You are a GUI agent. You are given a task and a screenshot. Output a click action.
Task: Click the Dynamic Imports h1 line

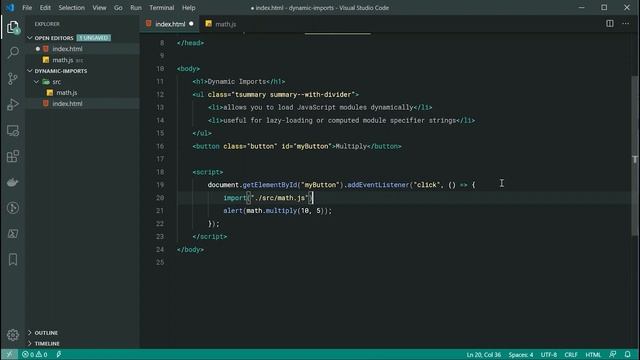(239, 82)
